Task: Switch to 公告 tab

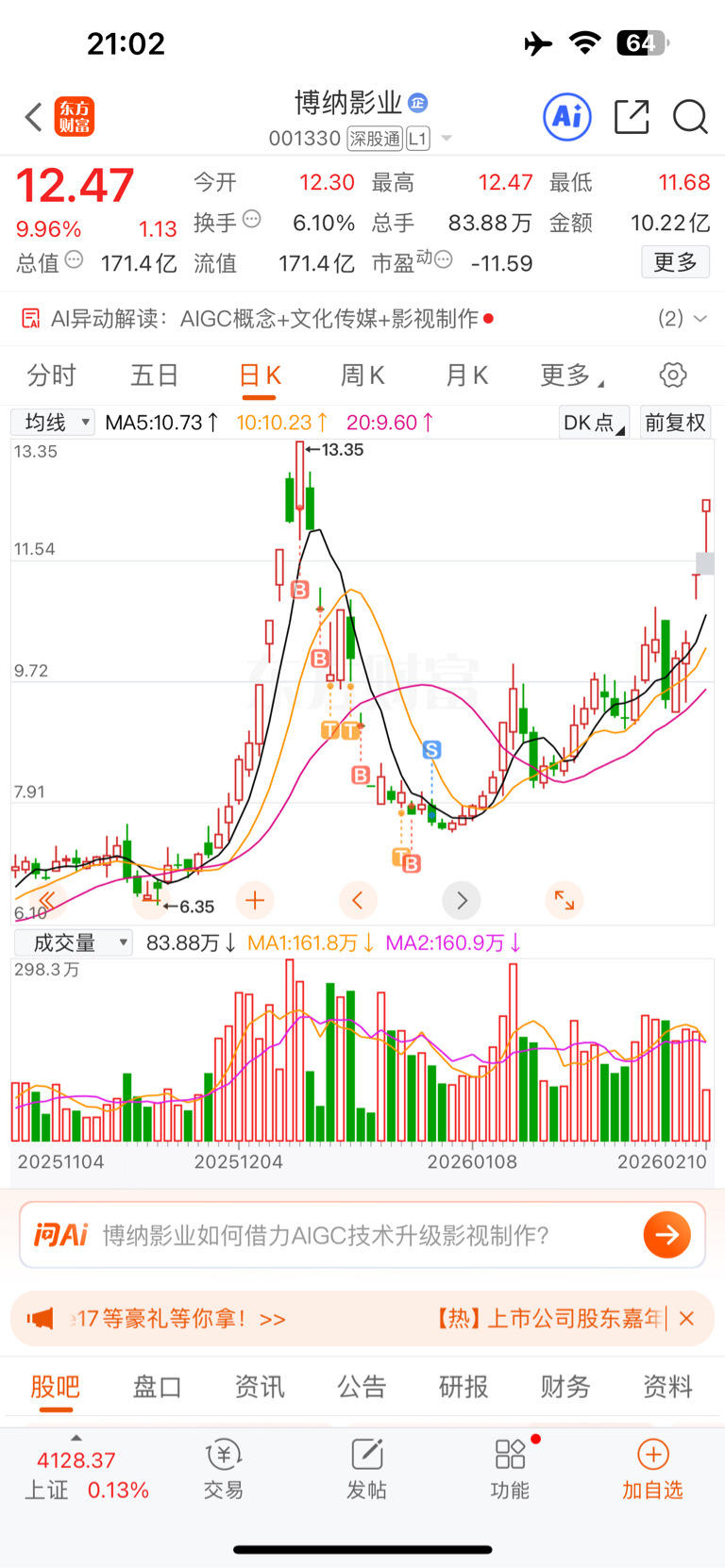Action: point(362,1387)
